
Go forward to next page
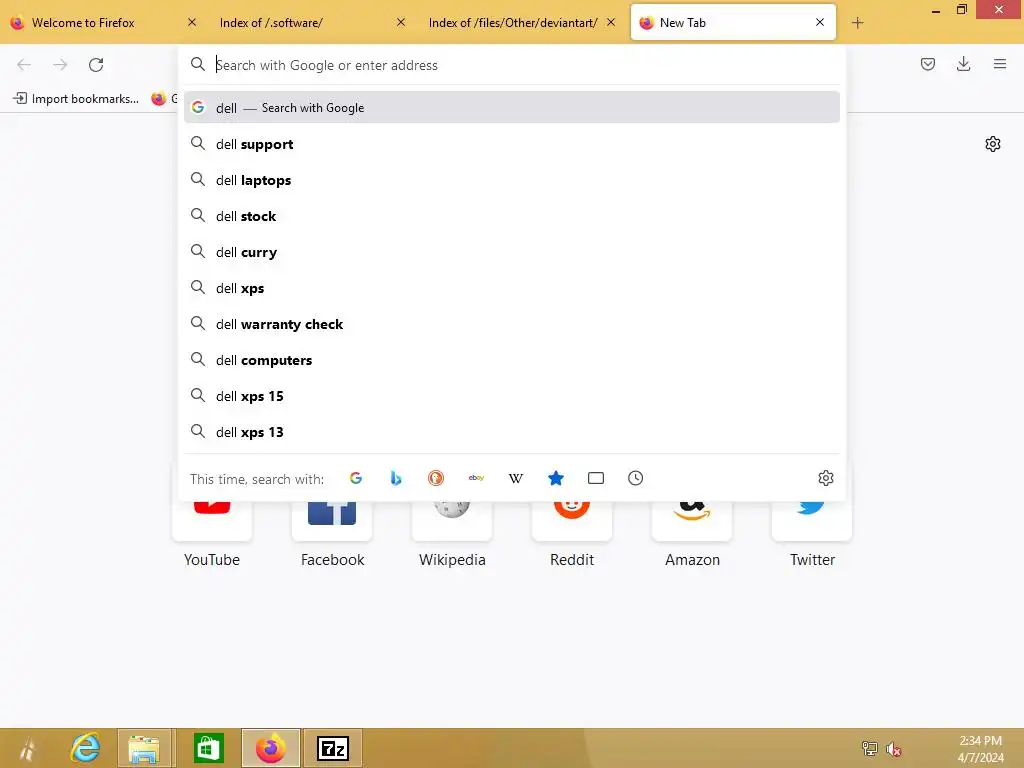coord(60,65)
